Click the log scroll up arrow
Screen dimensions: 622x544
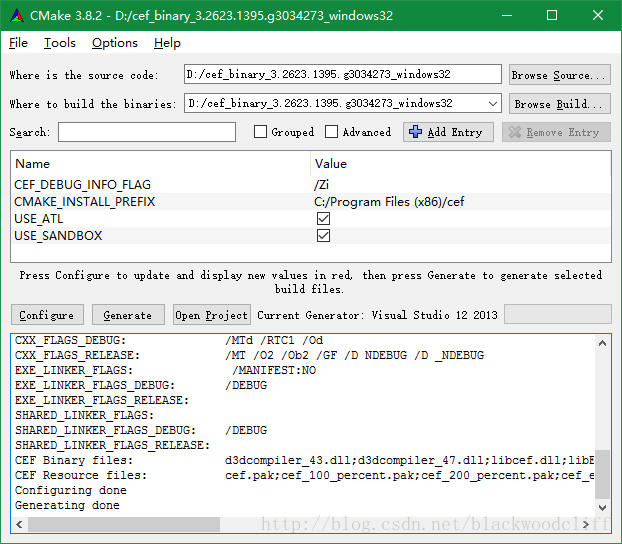pos(602,343)
